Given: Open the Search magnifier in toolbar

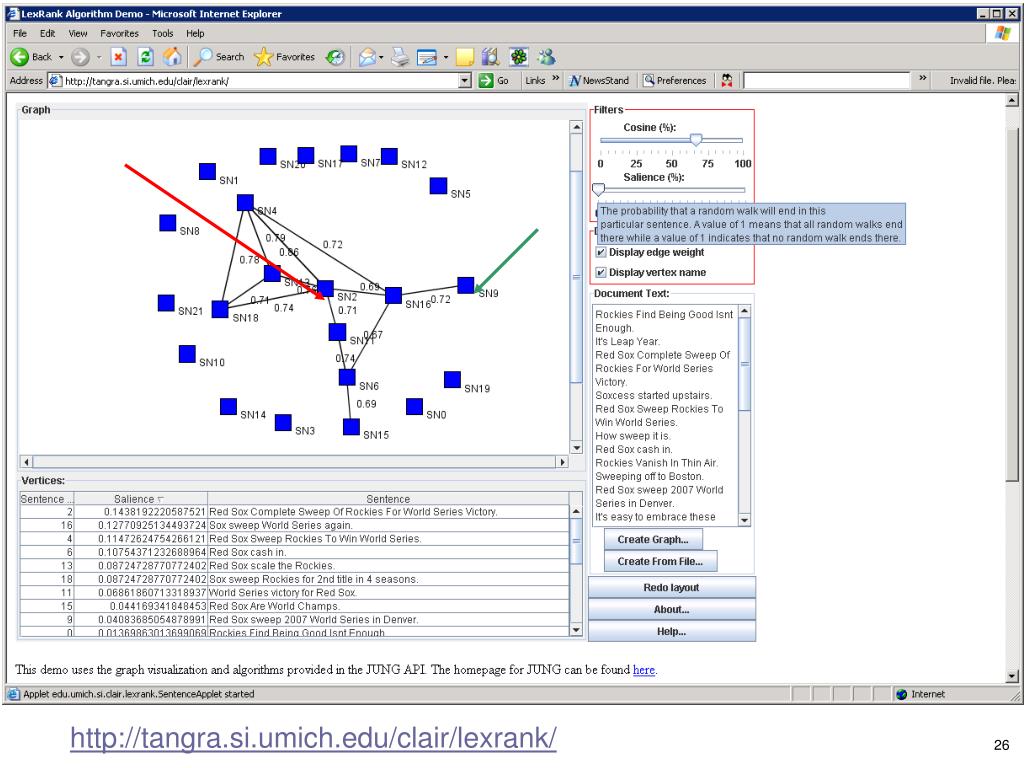Looking at the screenshot, I should click(203, 57).
